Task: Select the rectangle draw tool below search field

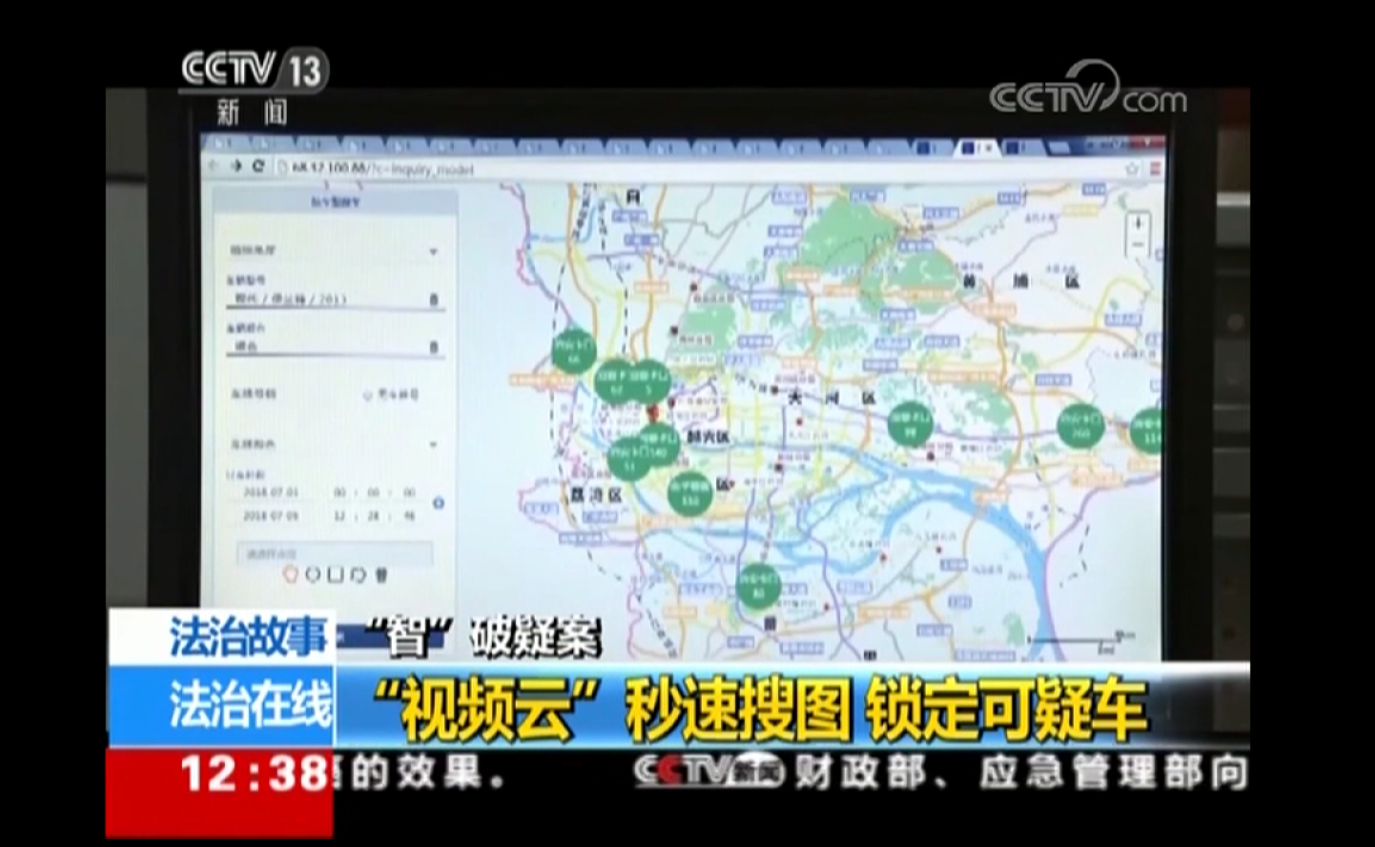Action: [x=335, y=575]
